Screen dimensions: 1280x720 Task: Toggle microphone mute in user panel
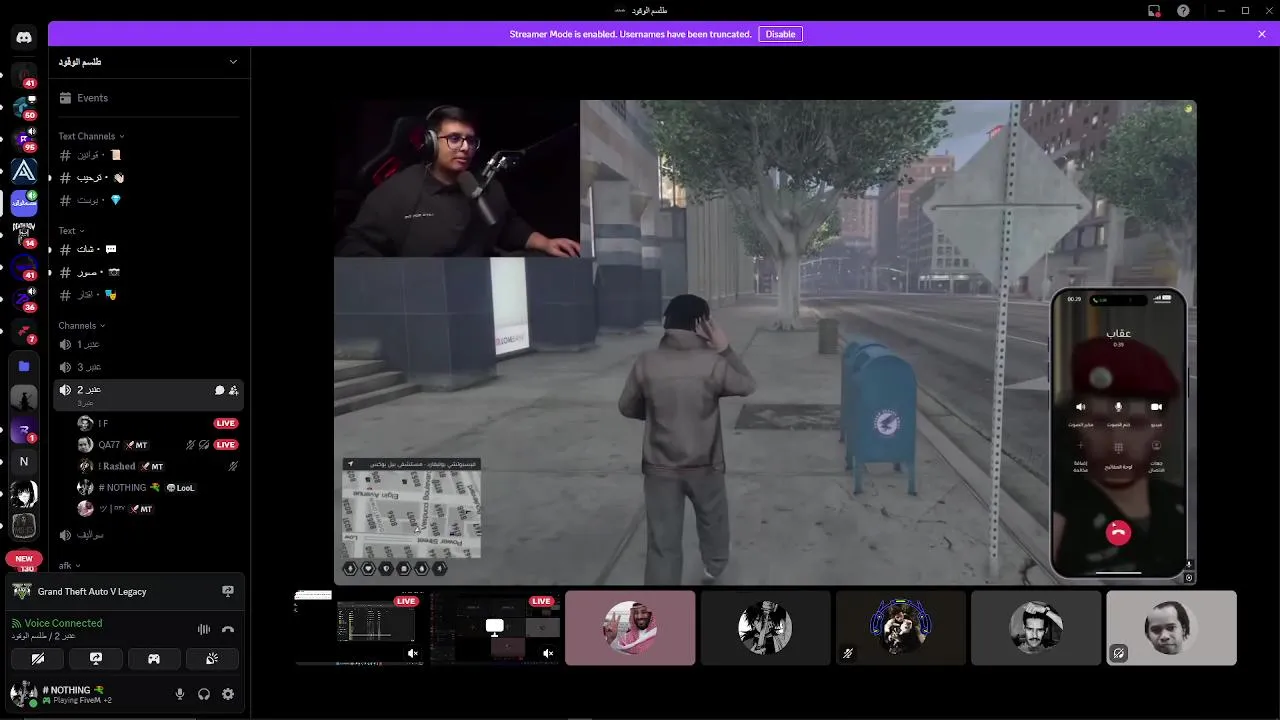(x=180, y=694)
